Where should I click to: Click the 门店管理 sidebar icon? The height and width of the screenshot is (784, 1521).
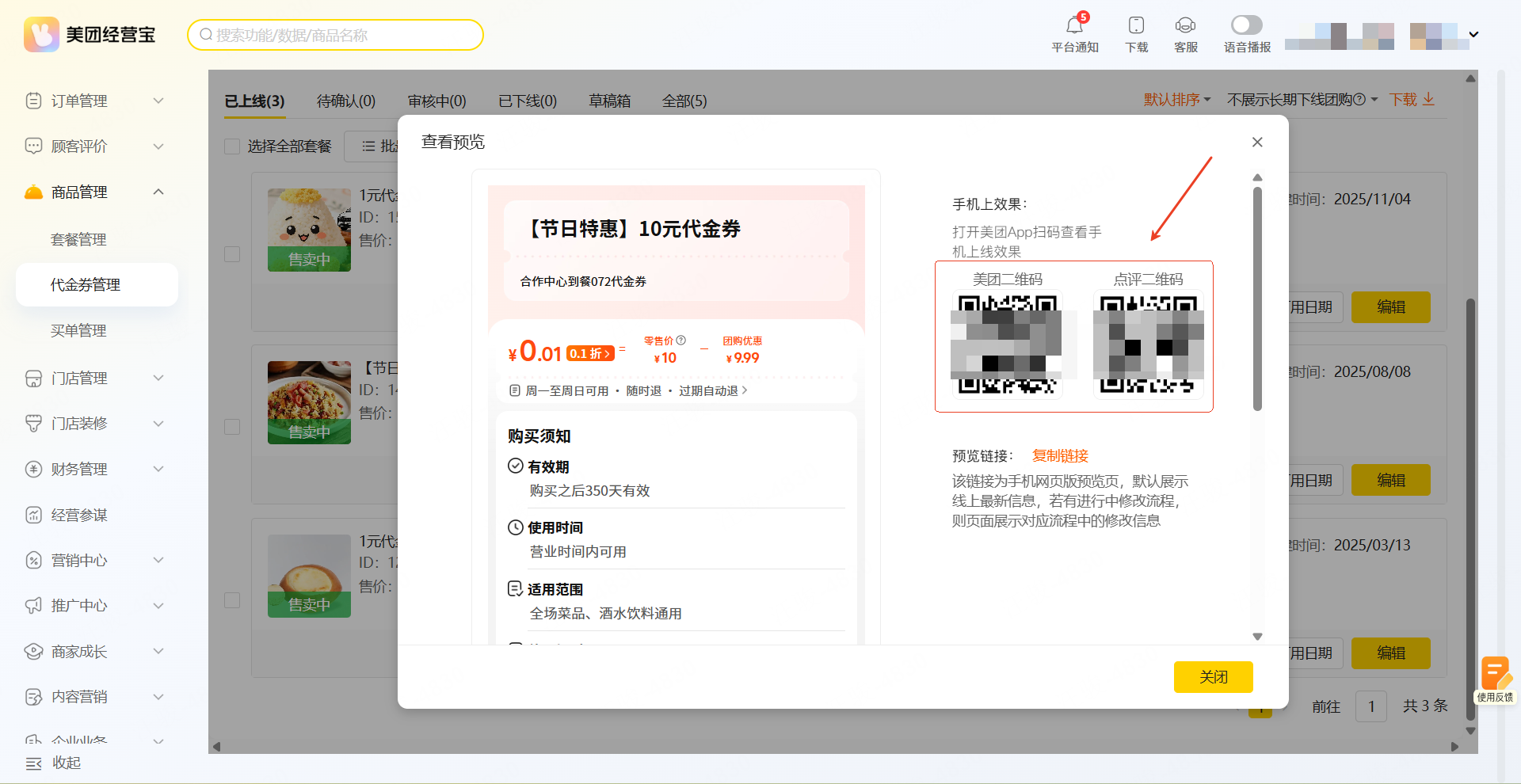tap(33, 379)
